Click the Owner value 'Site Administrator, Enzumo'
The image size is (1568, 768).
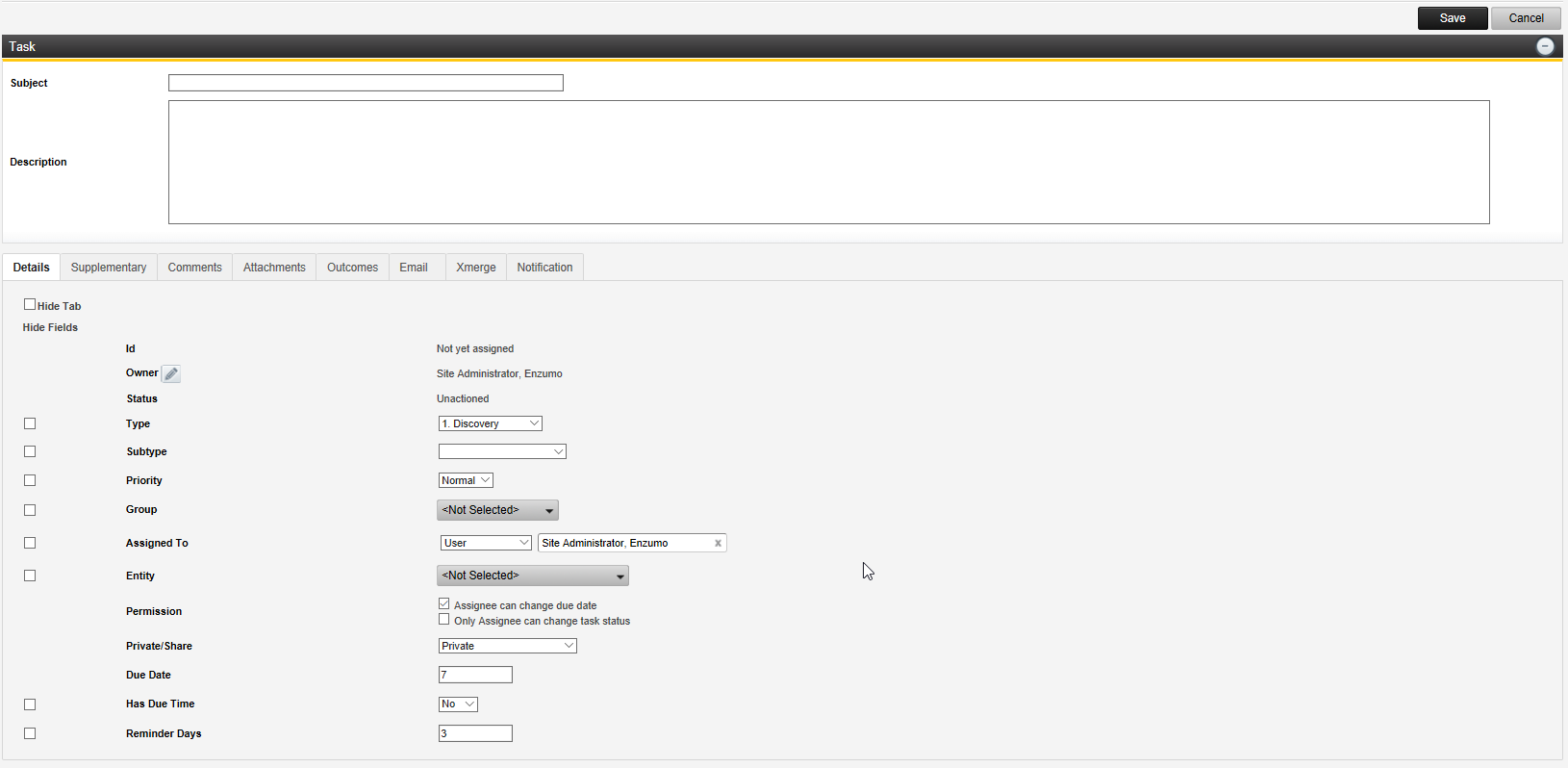click(x=499, y=373)
